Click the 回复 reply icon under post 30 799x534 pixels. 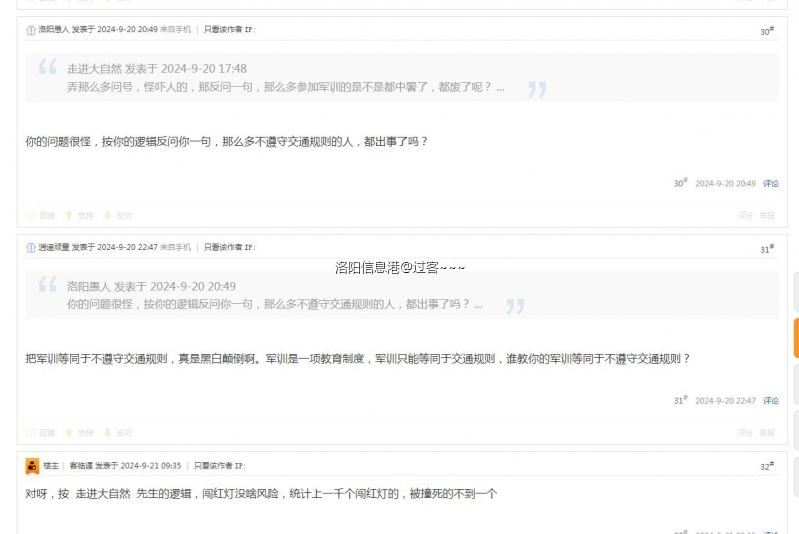pyautogui.click(x=31, y=216)
